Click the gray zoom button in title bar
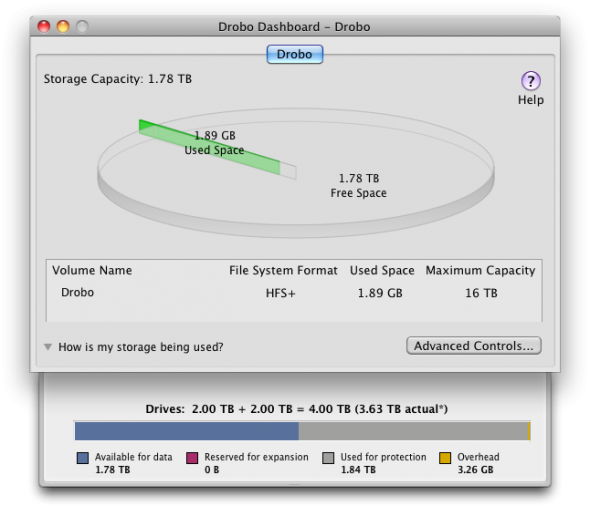The image size is (590, 506). [82, 26]
